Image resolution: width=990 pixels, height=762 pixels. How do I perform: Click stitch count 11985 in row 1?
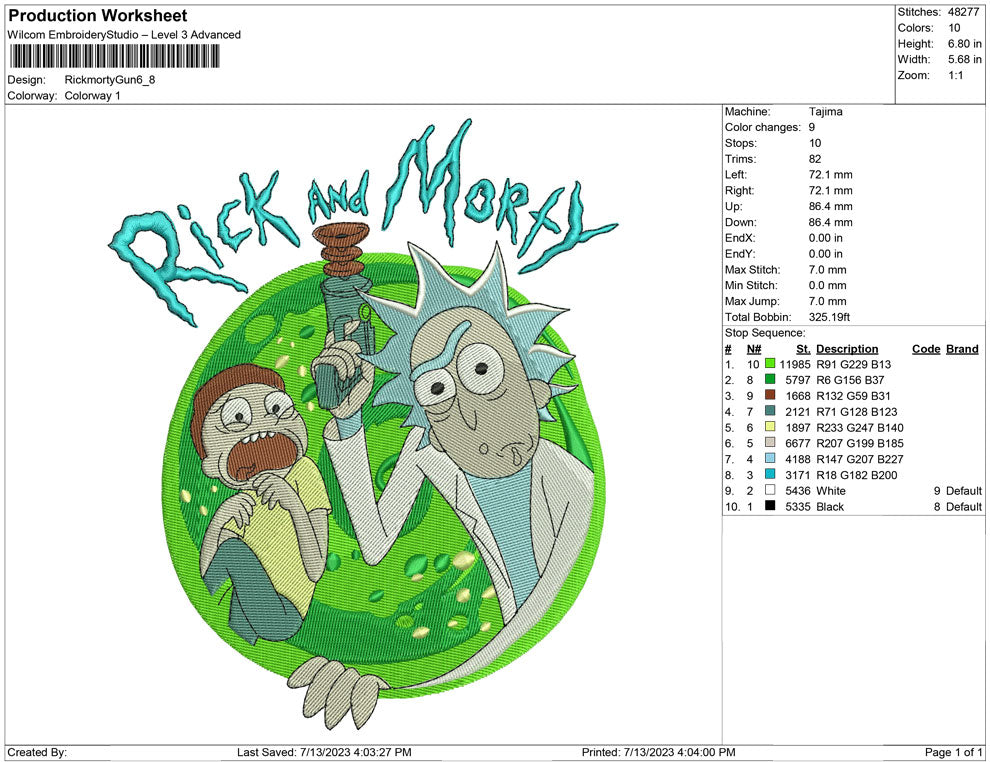pos(795,364)
